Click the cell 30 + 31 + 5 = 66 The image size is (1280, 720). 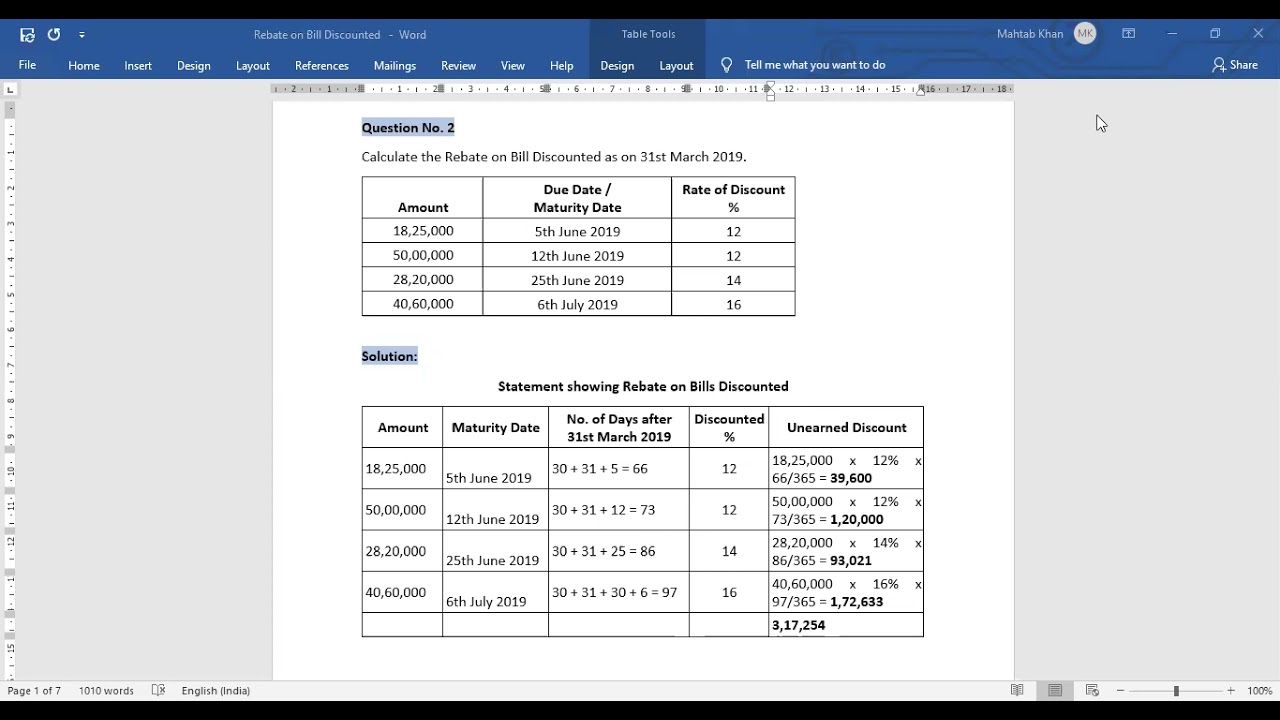point(618,468)
